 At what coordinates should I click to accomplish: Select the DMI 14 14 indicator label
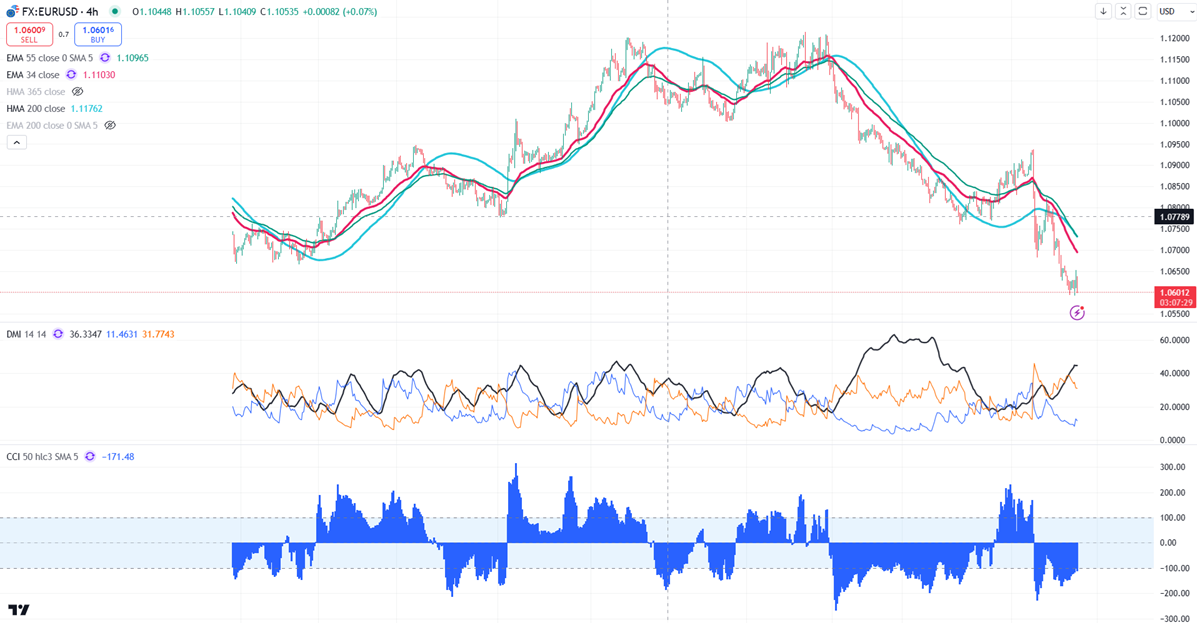click(27, 334)
